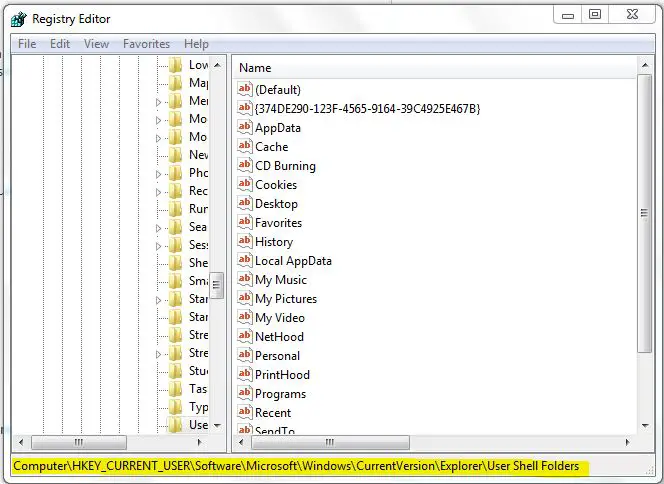This screenshot has height=484, width=664.
Task: Click the values pane's scroll-up arrow
Action: pyautogui.click(x=645, y=65)
